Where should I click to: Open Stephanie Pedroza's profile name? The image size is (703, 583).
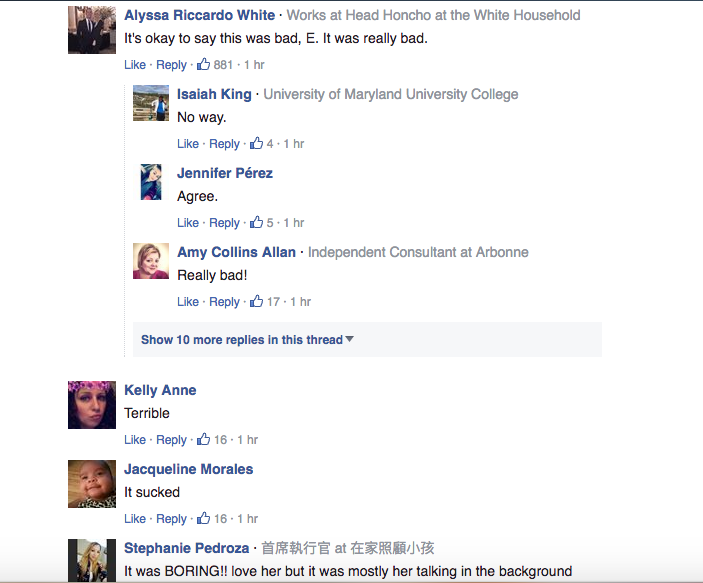click(x=187, y=548)
